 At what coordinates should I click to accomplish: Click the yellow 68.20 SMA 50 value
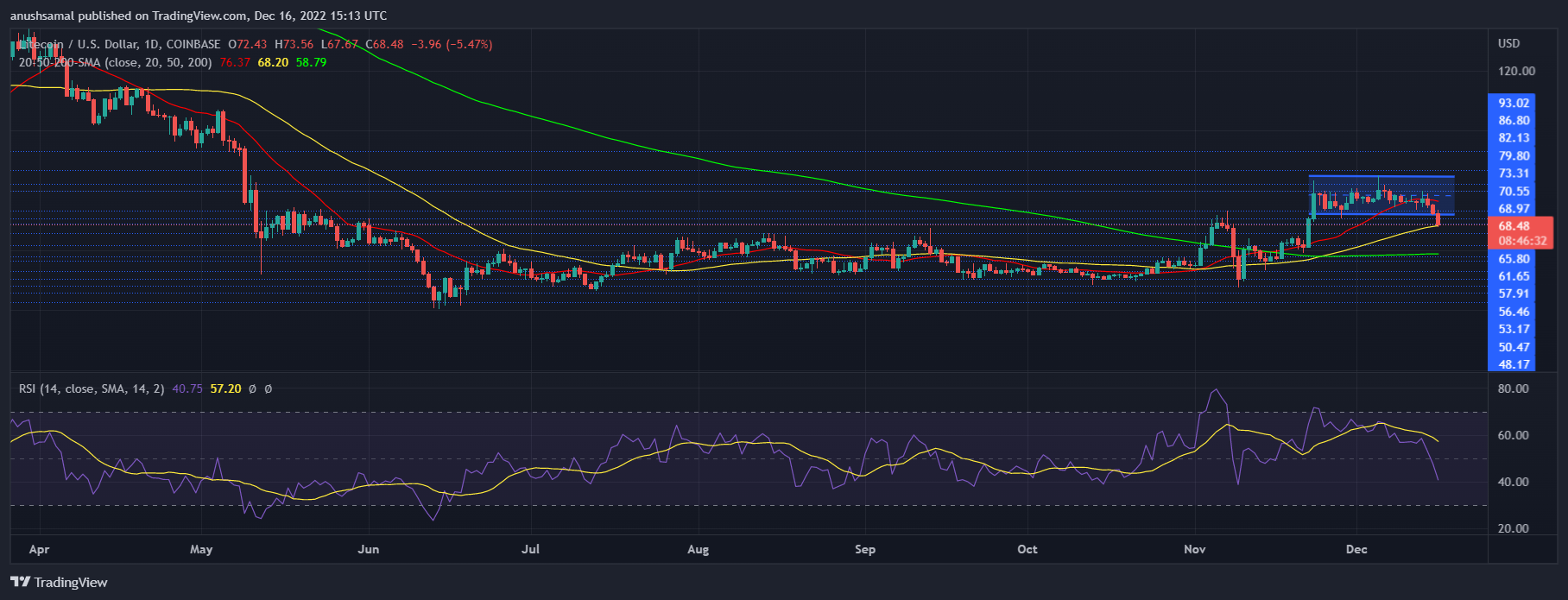273,62
